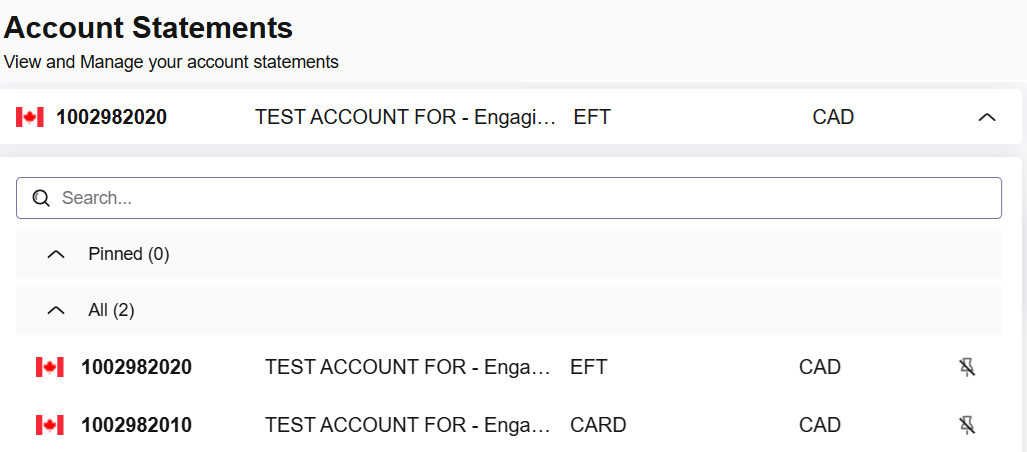Click the All (2) group label
The width and height of the screenshot is (1027, 452).
111,310
